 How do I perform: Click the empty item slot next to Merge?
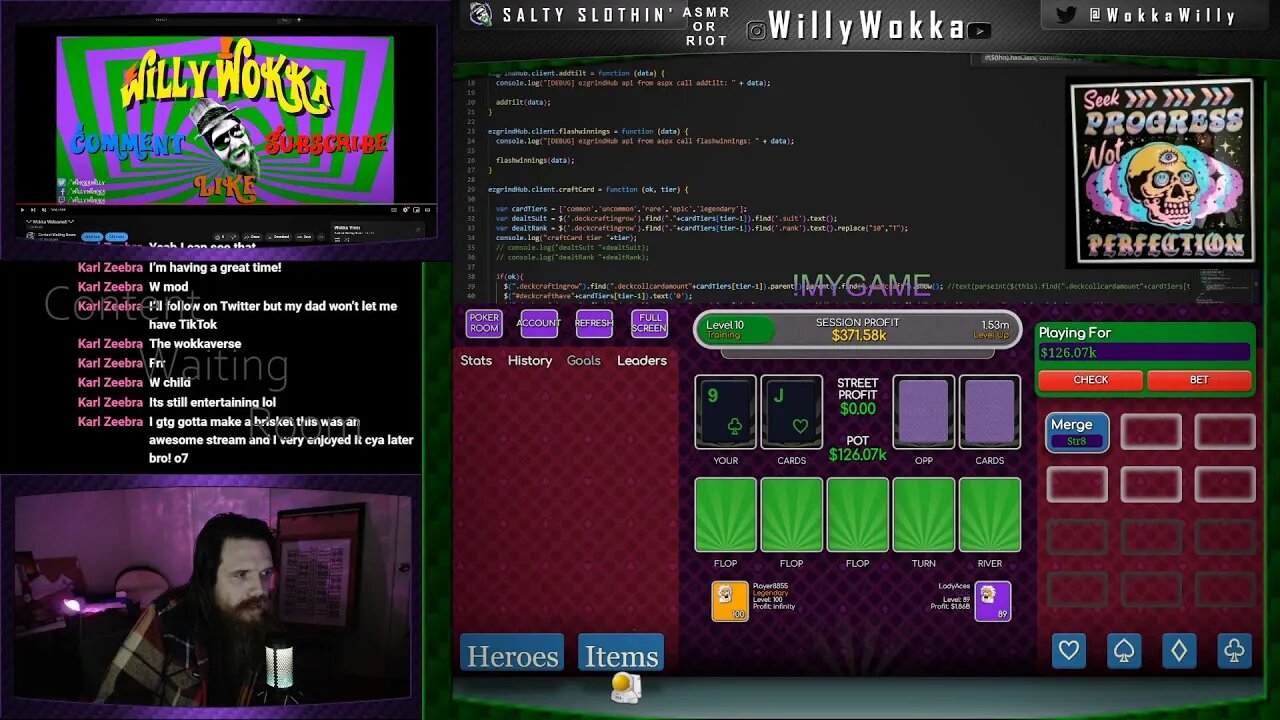click(x=1151, y=432)
